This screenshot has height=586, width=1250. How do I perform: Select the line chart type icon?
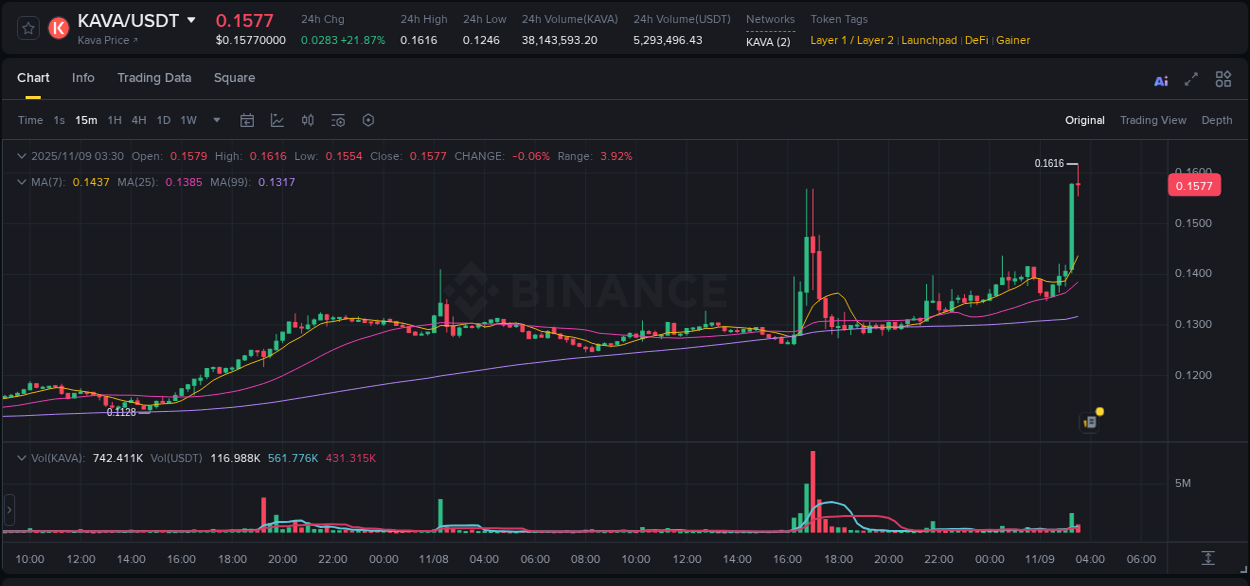pyautogui.click(x=277, y=120)
